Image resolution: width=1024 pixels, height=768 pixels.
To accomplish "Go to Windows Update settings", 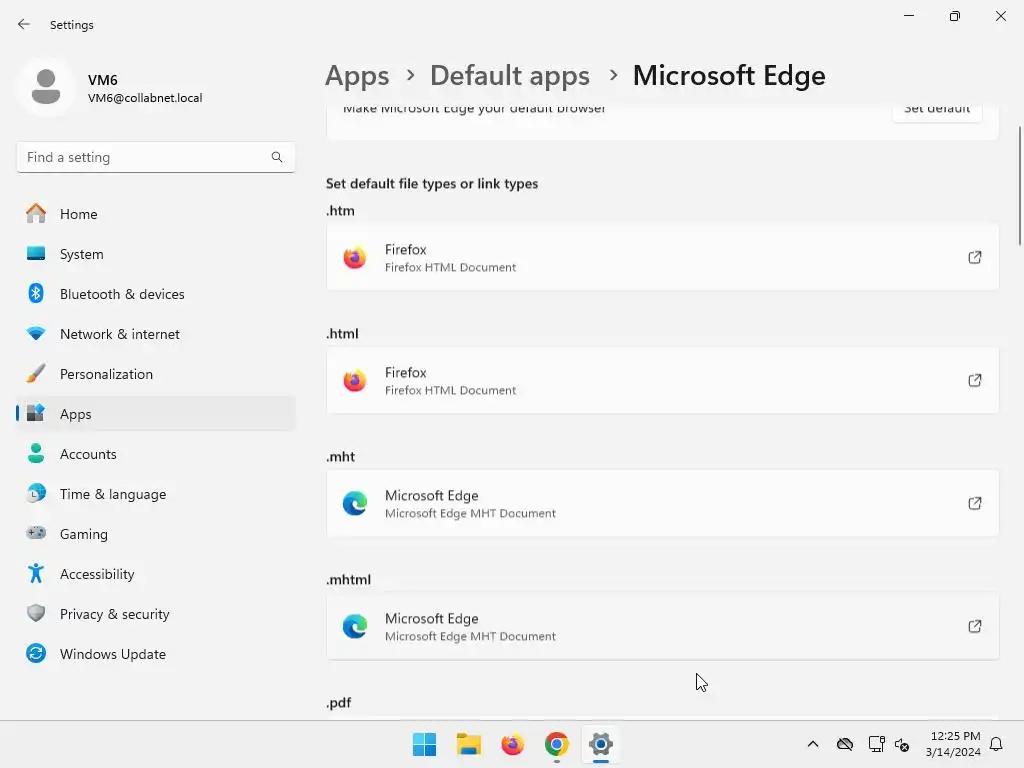I will (112, 654).
